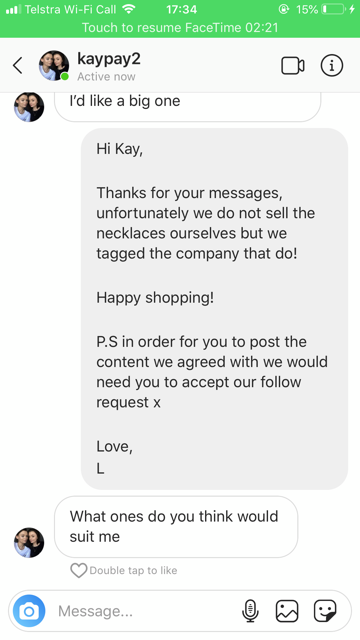The width and height of the screenshot is (360, 640).
Task: Tap the heart like icon
Action: pyautogui.click(x=78, y=570)
